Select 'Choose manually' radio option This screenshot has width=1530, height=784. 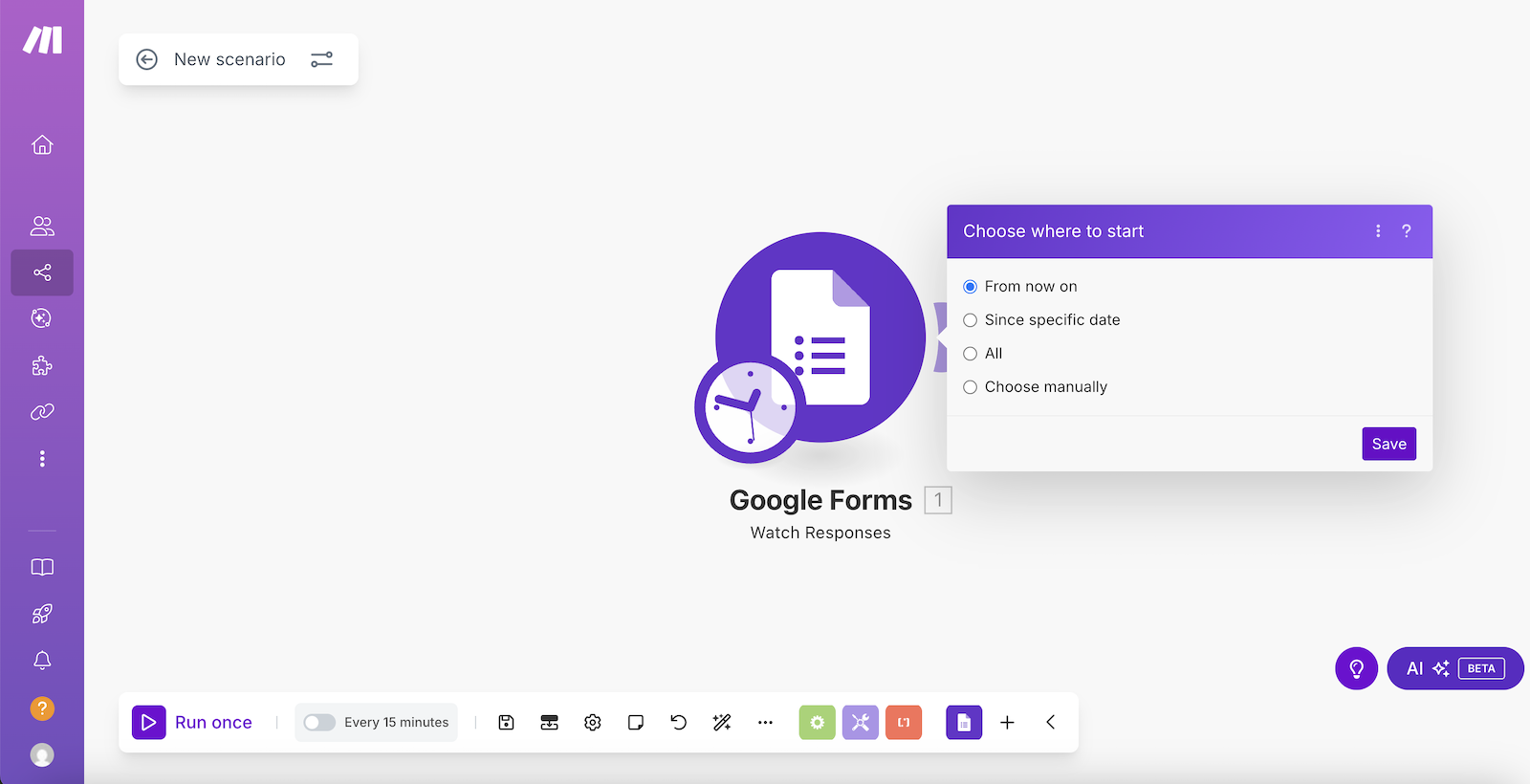click(971, 387)
